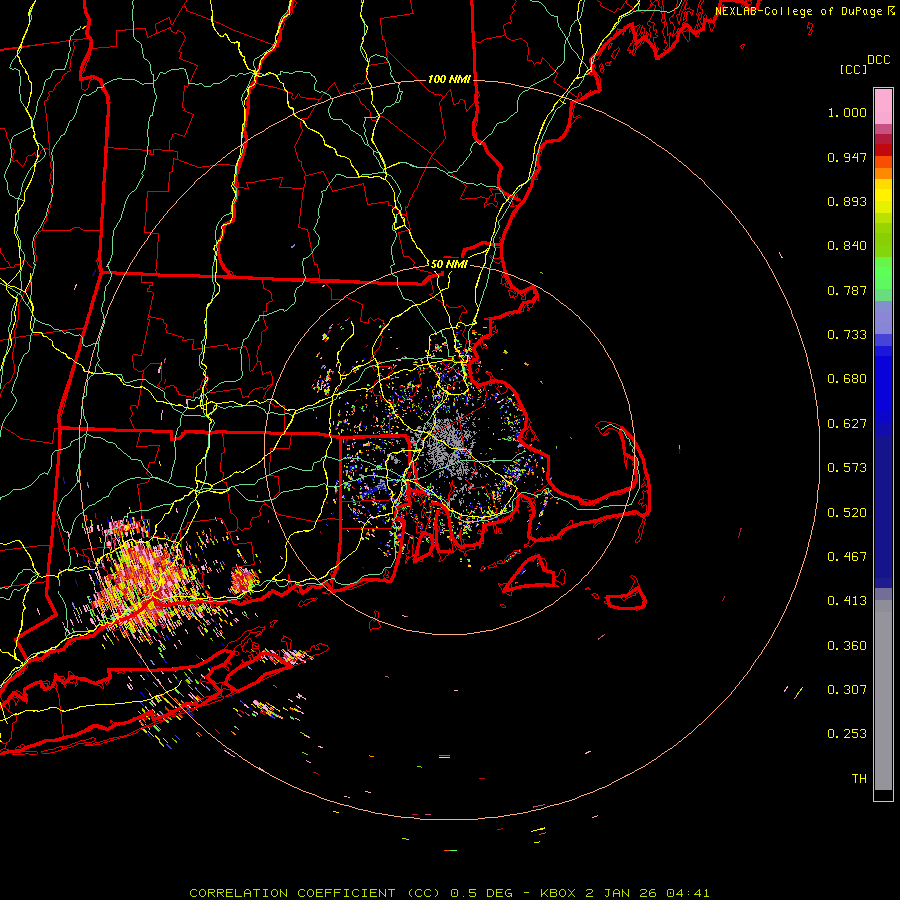Click the pink swatch at 1.000 on the color bar
The width and height of the screenshot is (900, 900).
883,107
